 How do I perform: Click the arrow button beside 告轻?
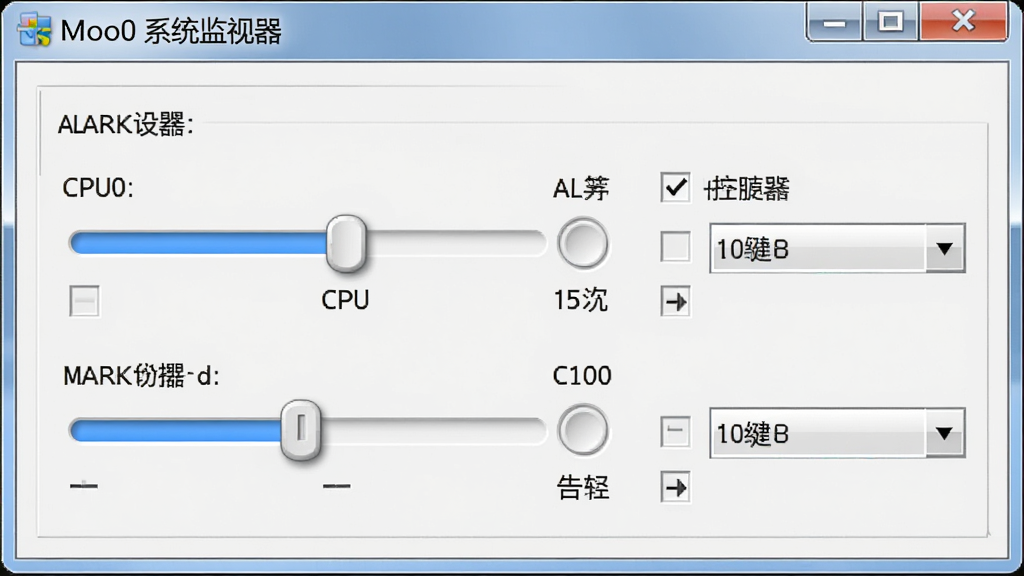coord(675,487)
